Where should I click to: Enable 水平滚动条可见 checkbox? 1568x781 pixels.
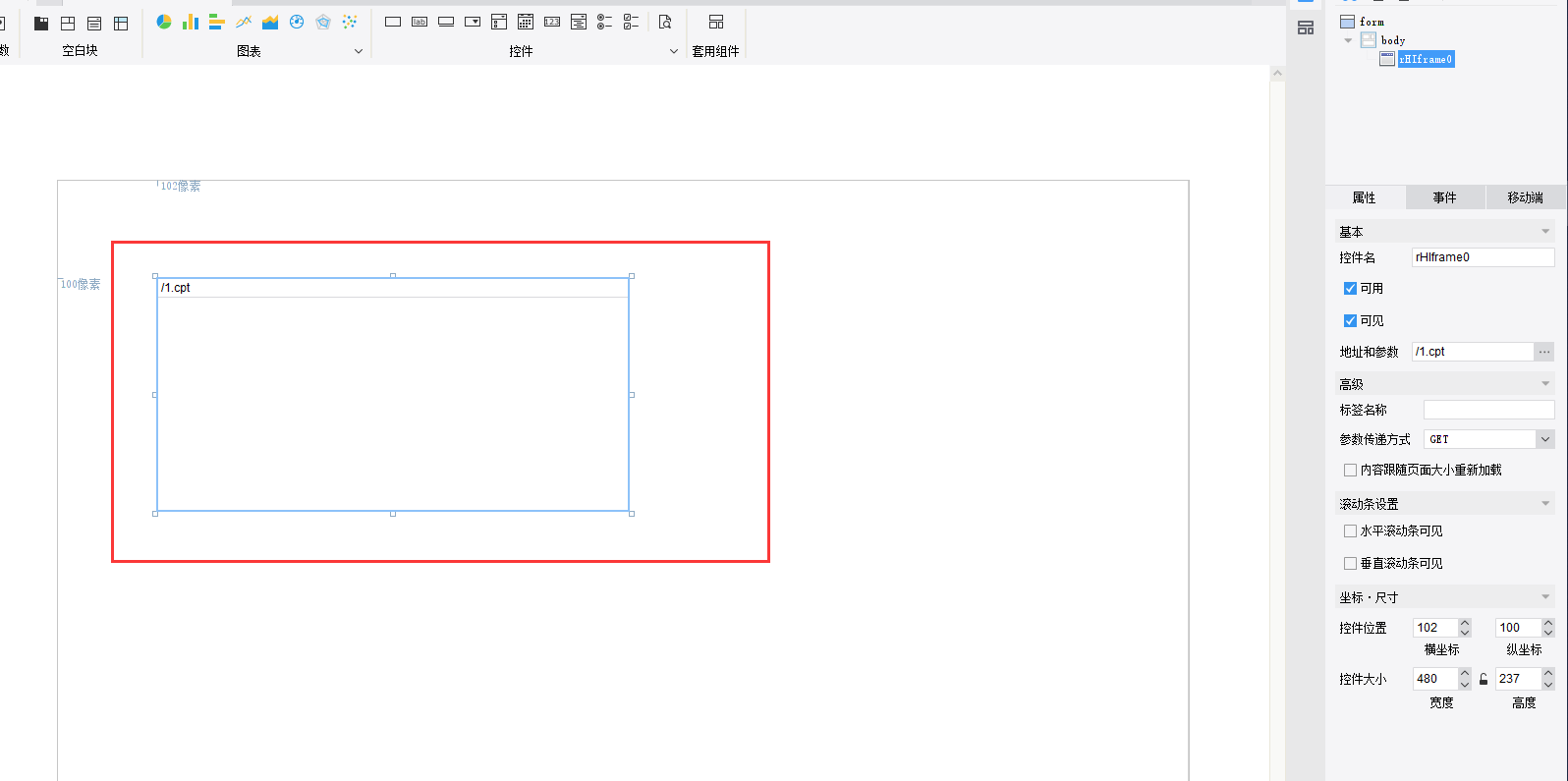pyautogui.click(x=1350, y=530)
